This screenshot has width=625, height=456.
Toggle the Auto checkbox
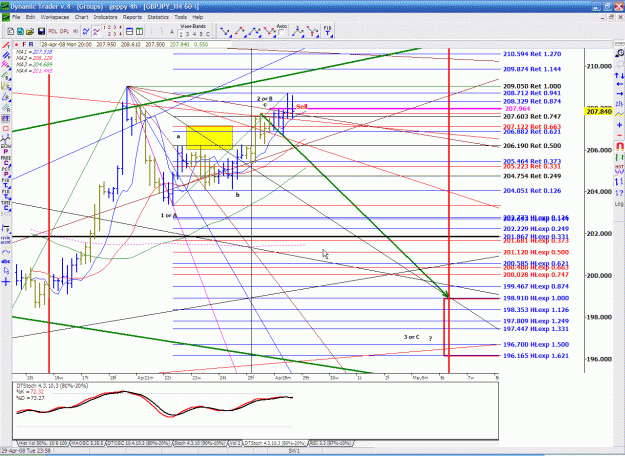281,33
